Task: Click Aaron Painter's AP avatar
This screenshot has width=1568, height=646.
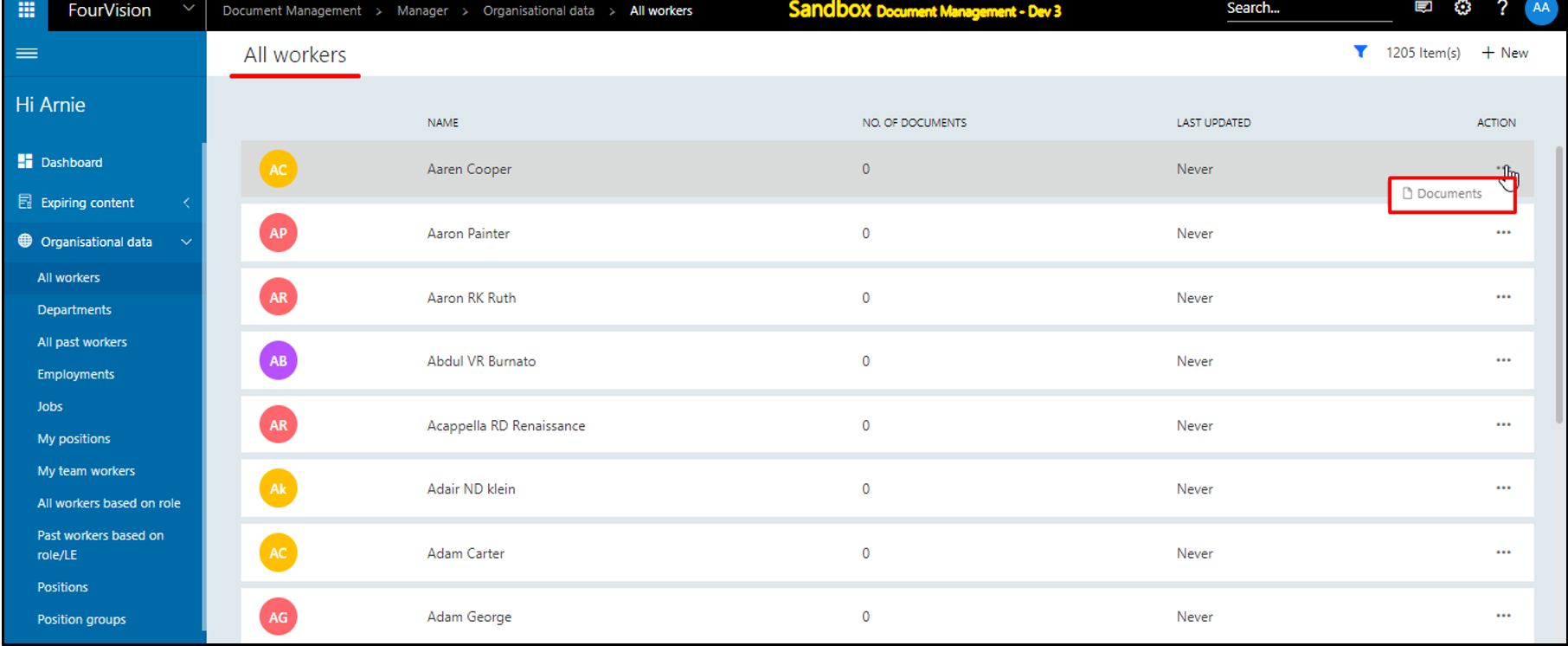Action: pos(278,233)
